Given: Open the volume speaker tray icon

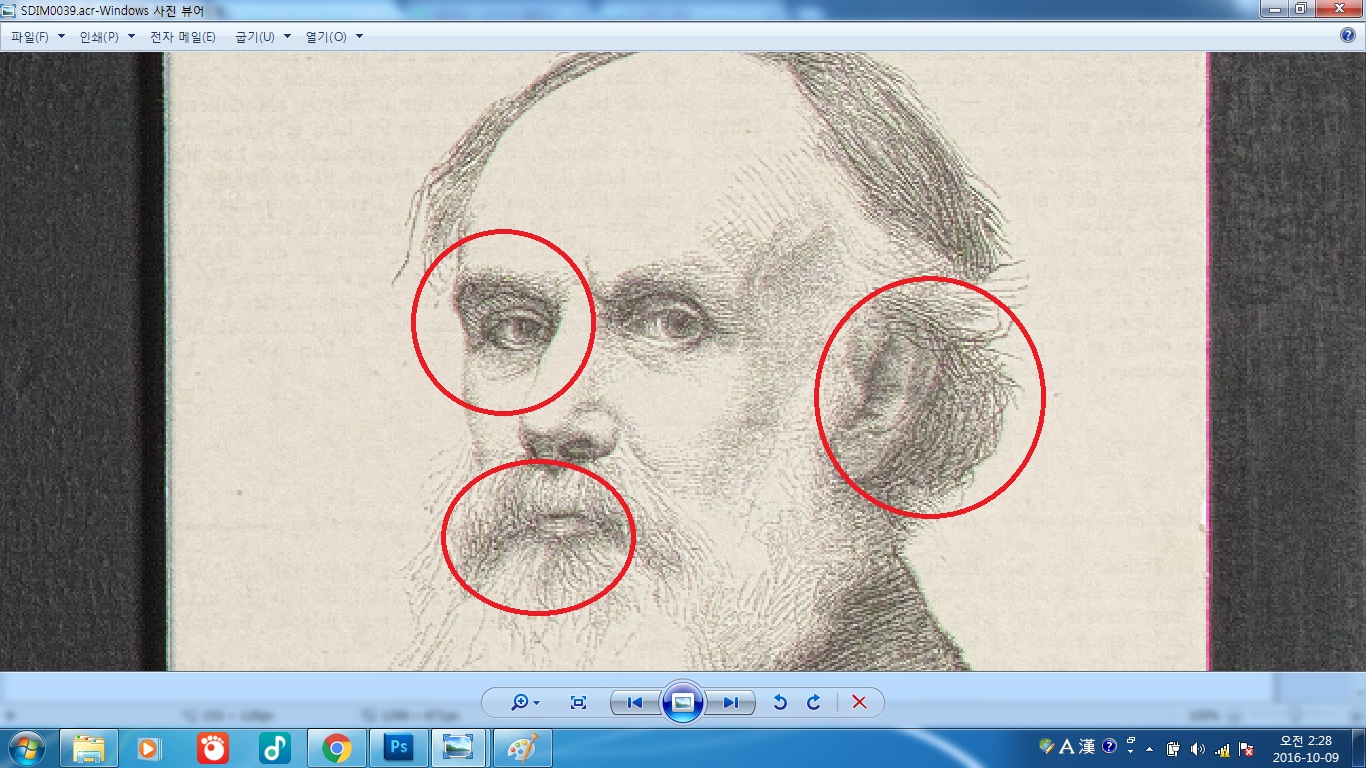Looking at the screenshot, I should (1198, 749).
